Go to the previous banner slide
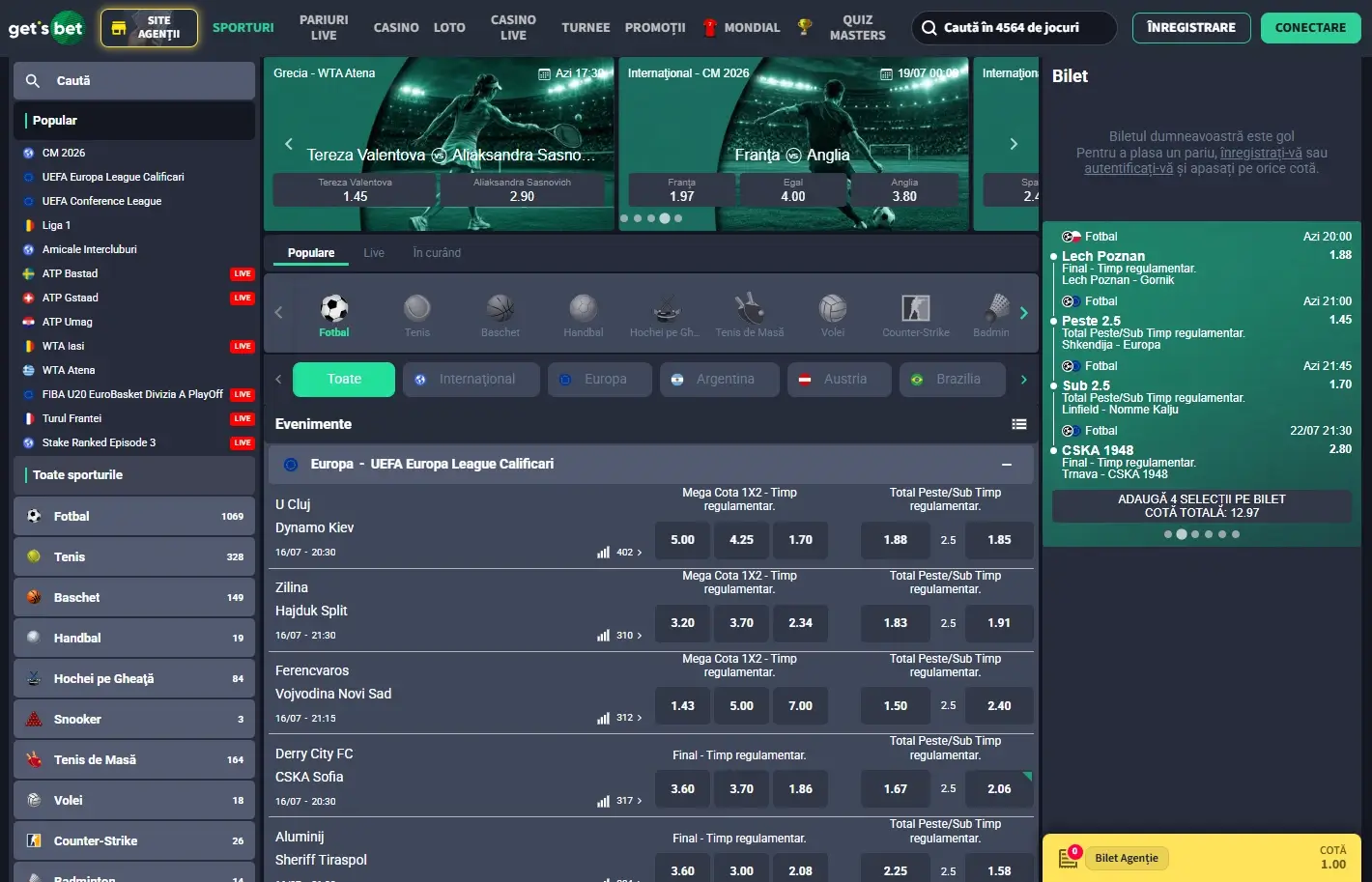This screenshot has width=1372, height=882. (288, 144)
